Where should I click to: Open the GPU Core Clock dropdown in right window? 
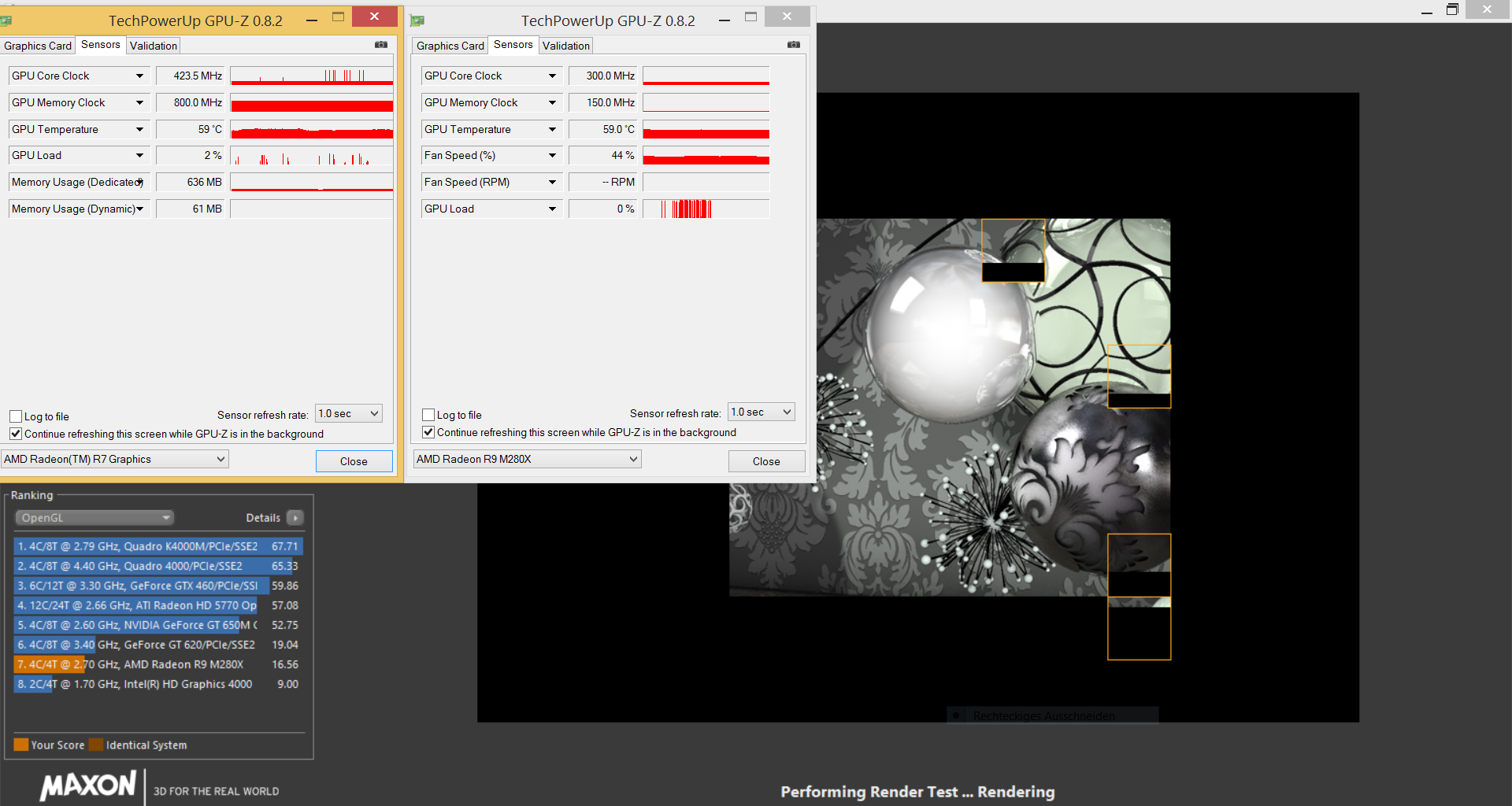point(552,76)
